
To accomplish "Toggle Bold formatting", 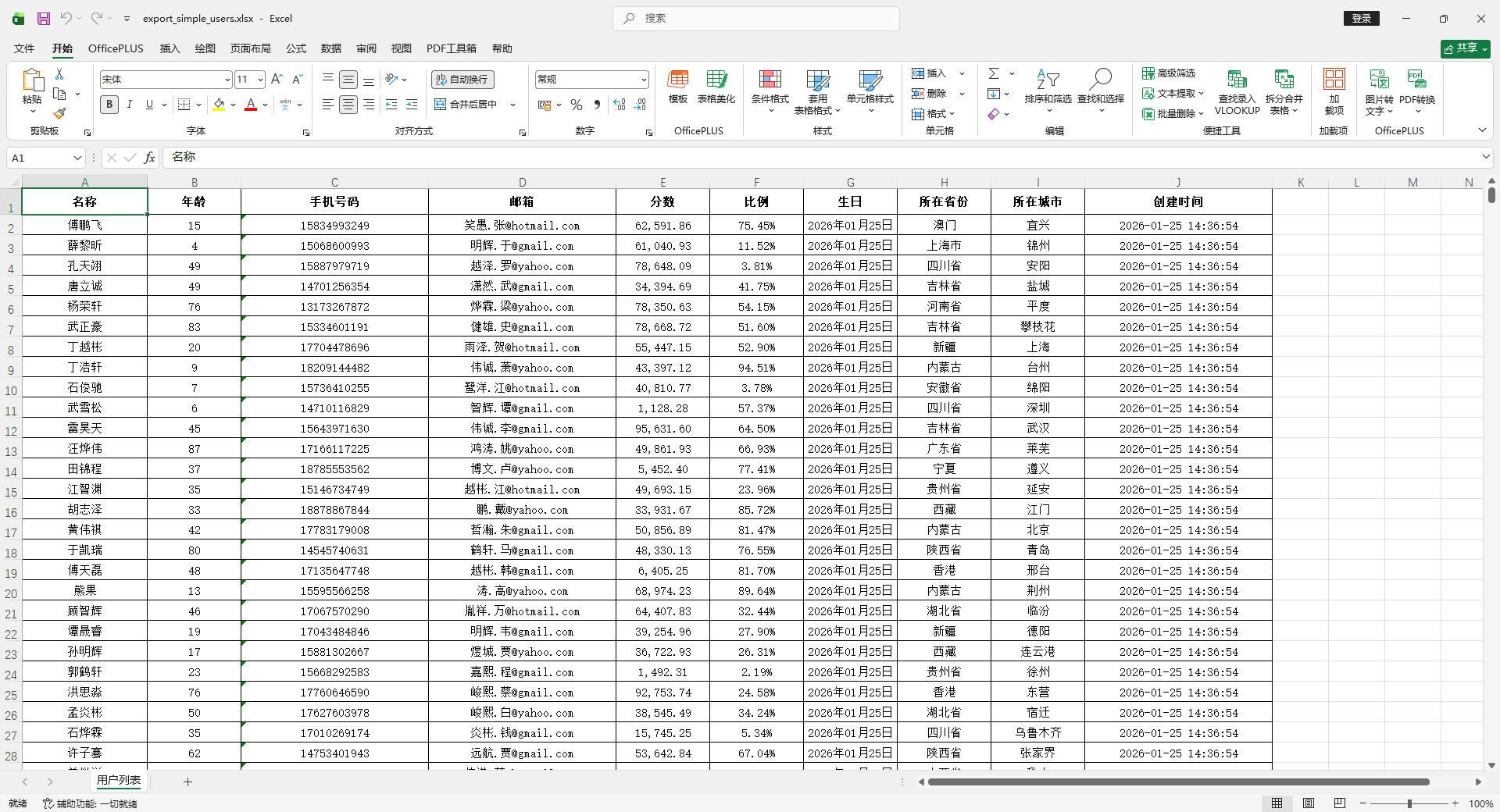I will click(x=109, y=105).
